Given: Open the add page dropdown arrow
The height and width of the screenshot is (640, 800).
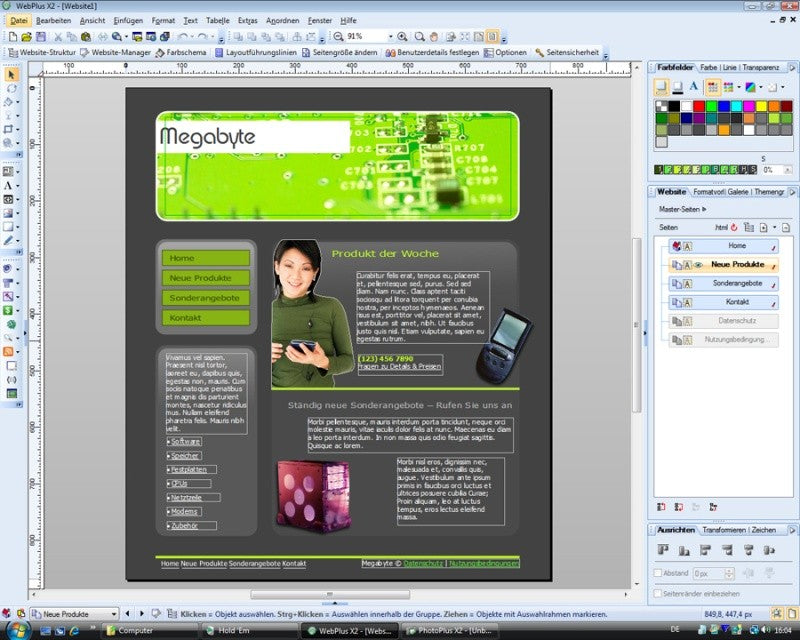Looking at the screenshot, I should (774, 227).
